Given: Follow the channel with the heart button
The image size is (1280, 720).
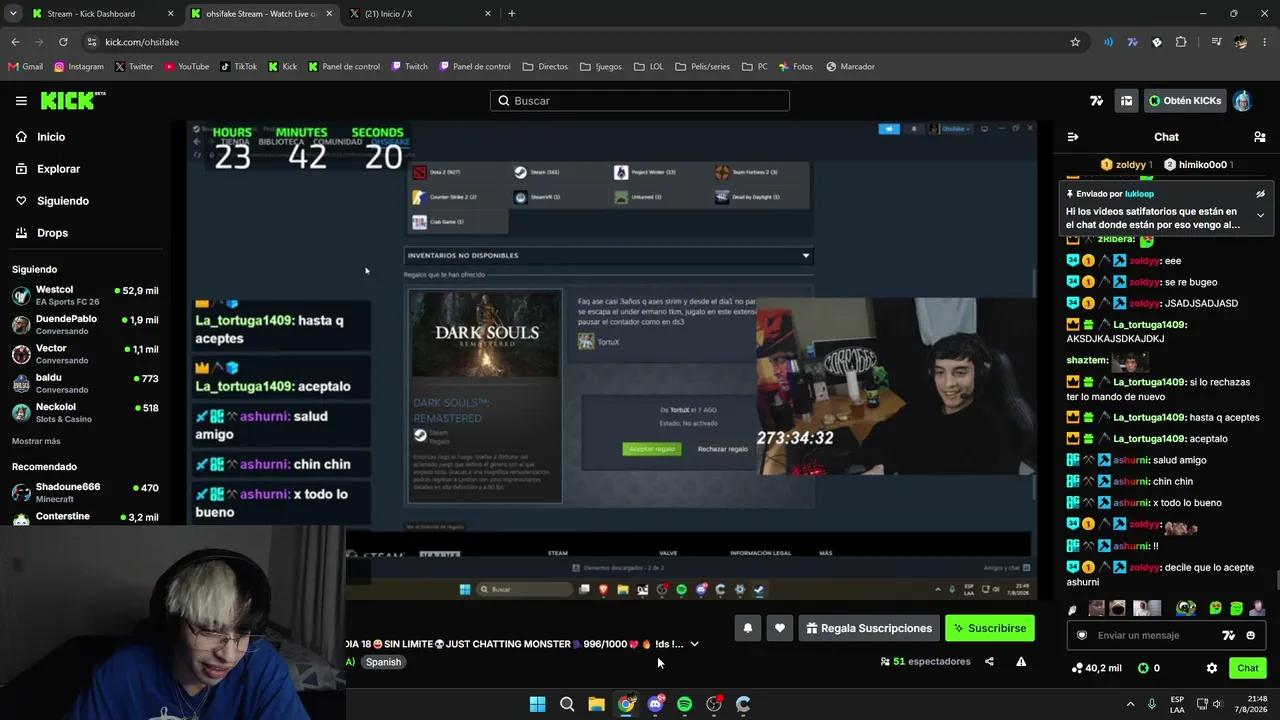Looking at the screenshot, I should [x=780, y=628].
